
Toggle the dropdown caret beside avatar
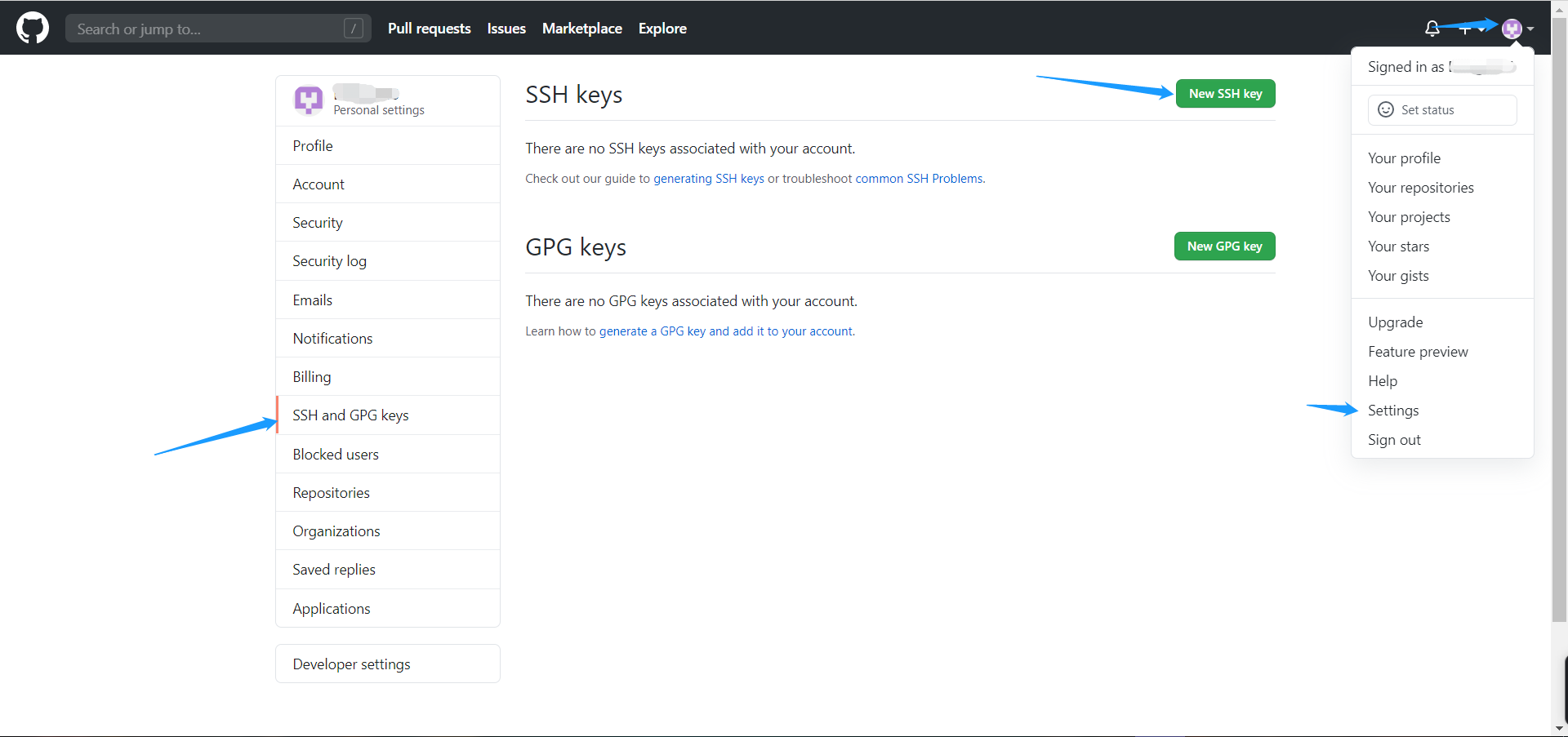[x=1530, y=29]
